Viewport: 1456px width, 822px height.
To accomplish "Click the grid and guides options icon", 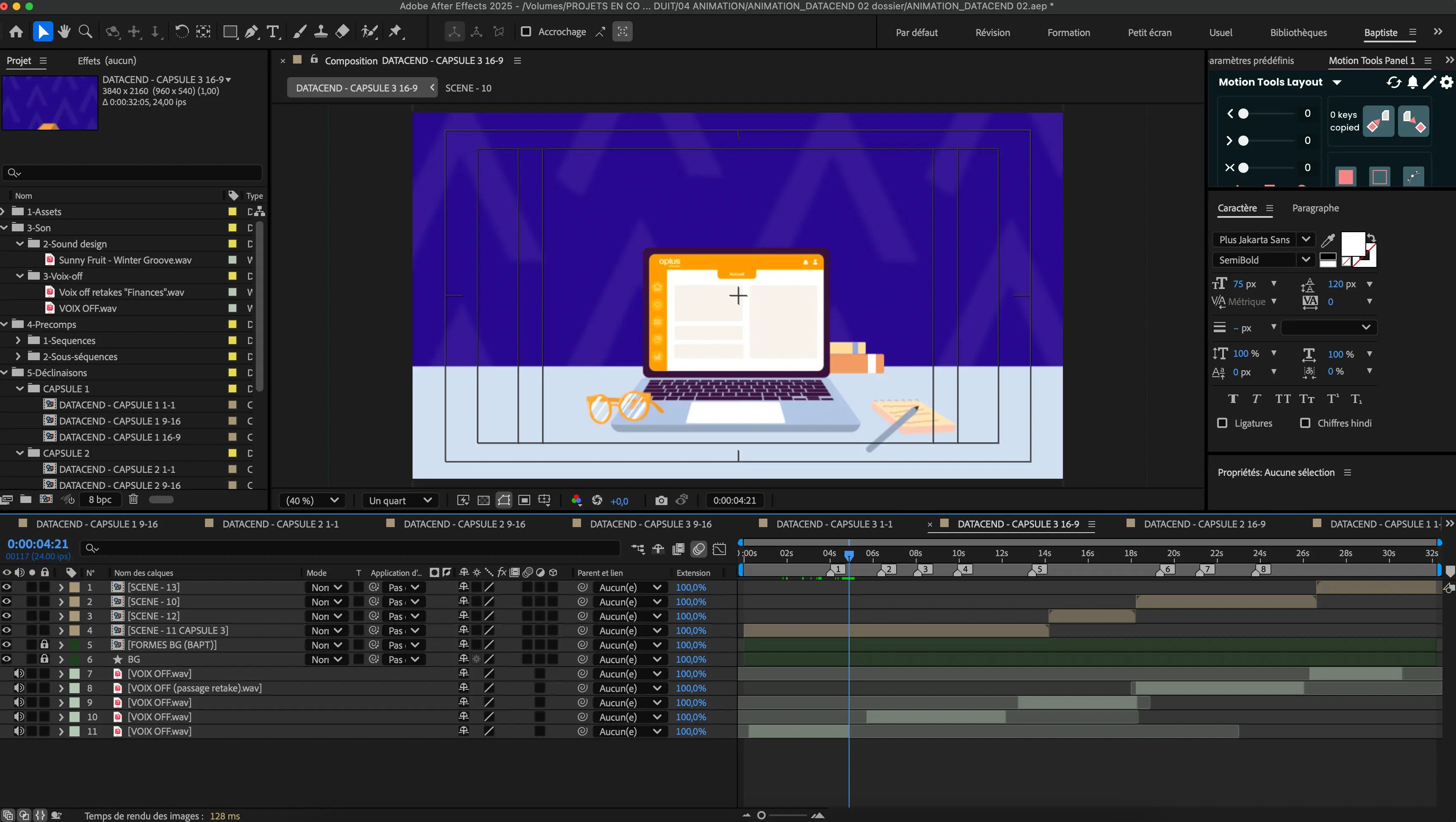I will (x=544, y=500).
